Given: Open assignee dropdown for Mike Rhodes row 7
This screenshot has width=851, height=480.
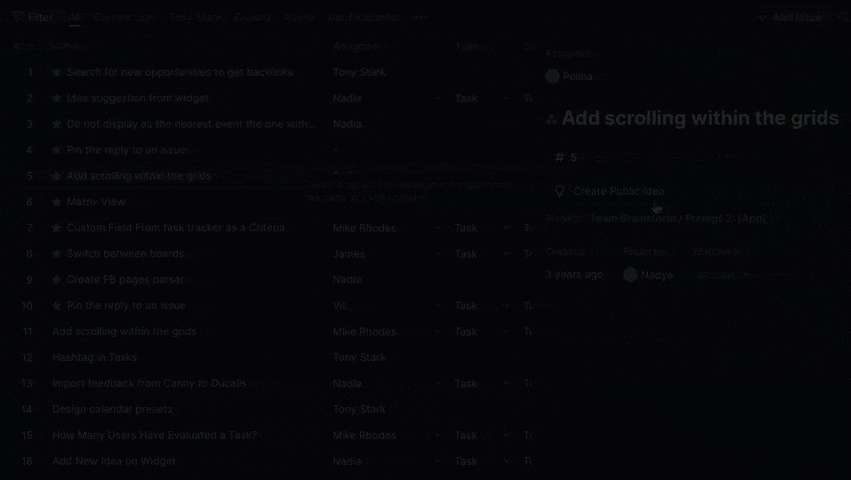Looking at the screenshot, I should (437, 228).
